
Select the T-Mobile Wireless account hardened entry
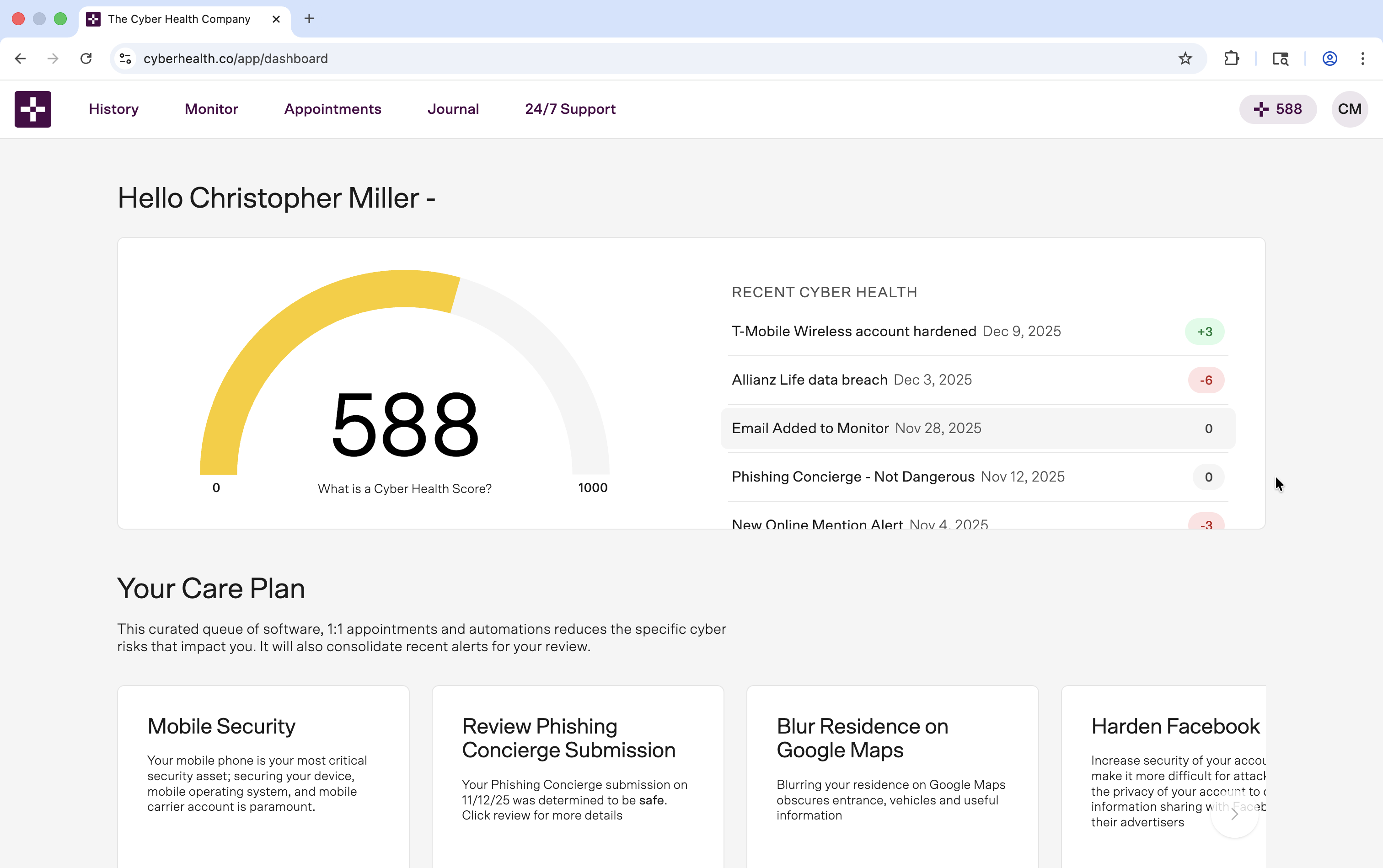(854, 332)
